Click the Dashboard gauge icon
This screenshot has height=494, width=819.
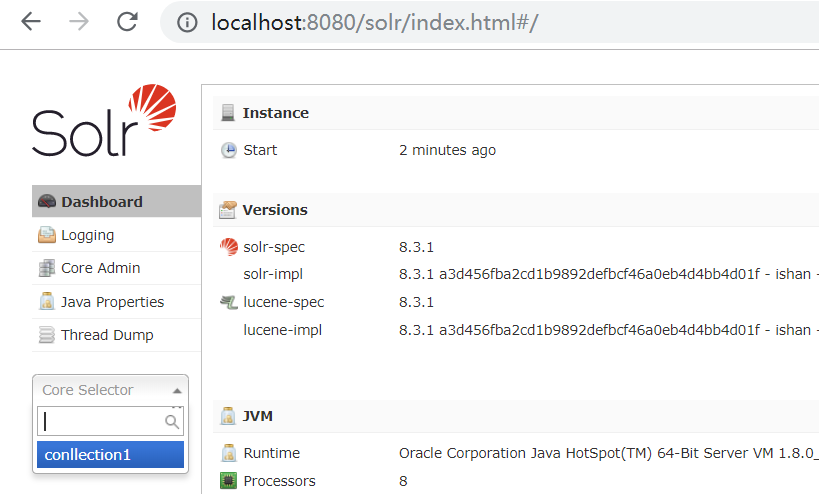pyautogui.click(x=47, y=202)
